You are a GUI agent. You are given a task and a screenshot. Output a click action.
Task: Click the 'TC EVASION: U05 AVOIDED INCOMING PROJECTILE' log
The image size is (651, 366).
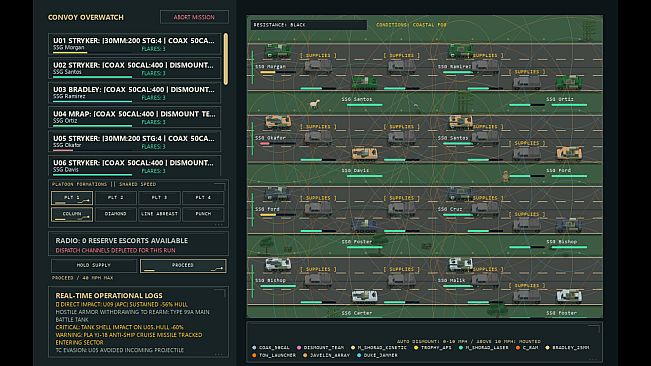[120, 350]
